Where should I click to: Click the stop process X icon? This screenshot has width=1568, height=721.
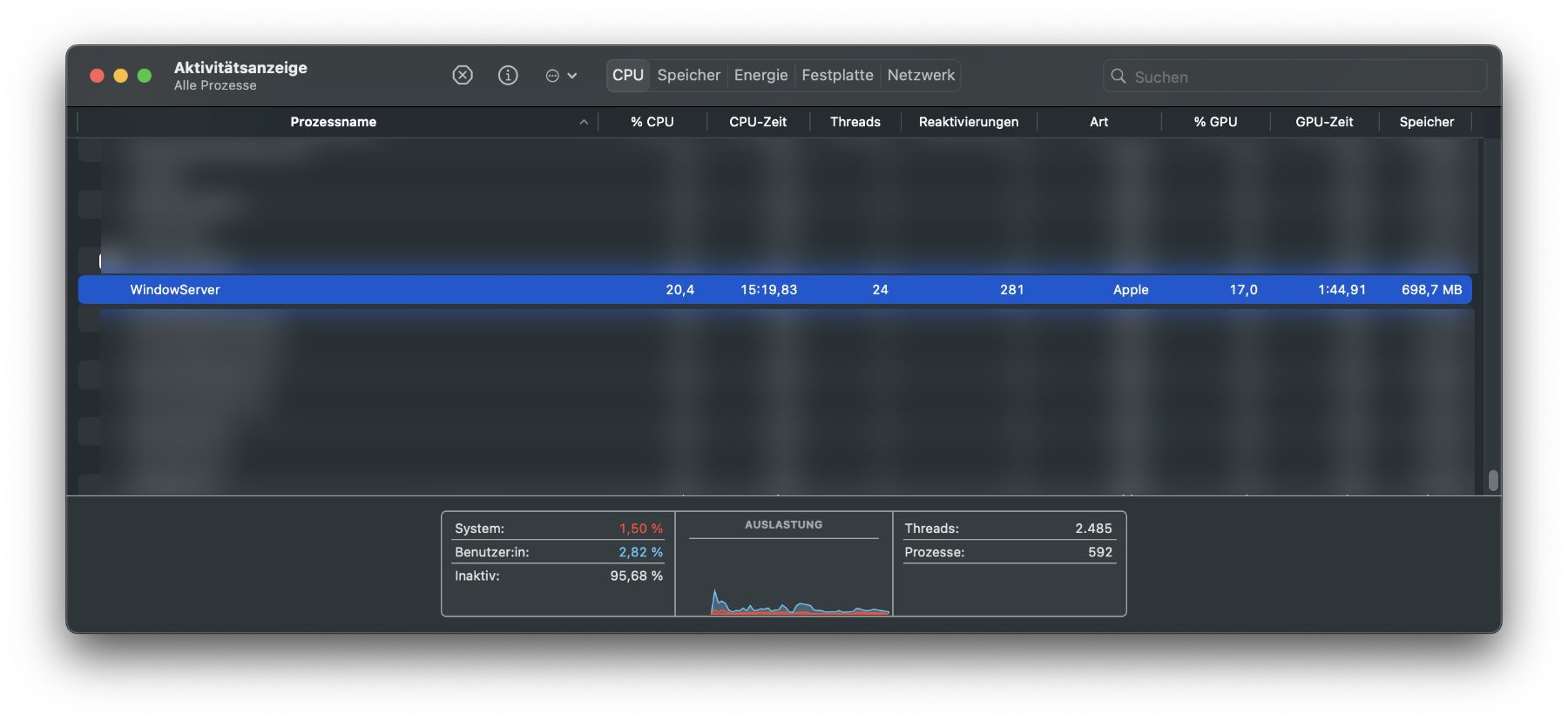coord(463,76)
